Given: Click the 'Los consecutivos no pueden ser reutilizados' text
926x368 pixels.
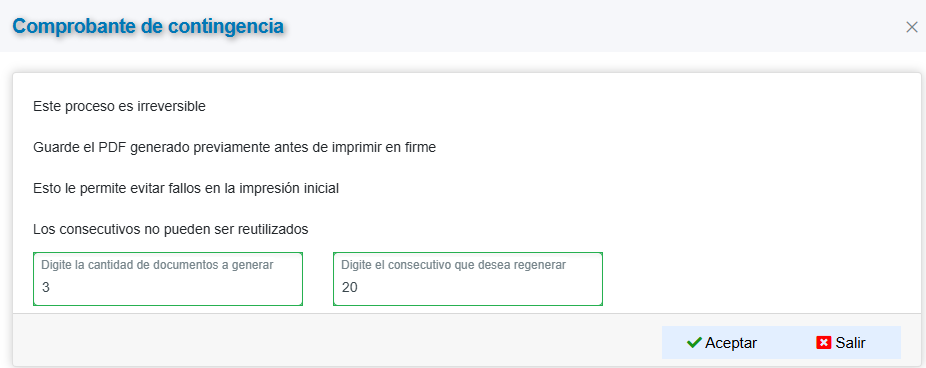Looking at the screenshot, I should 171,229.
